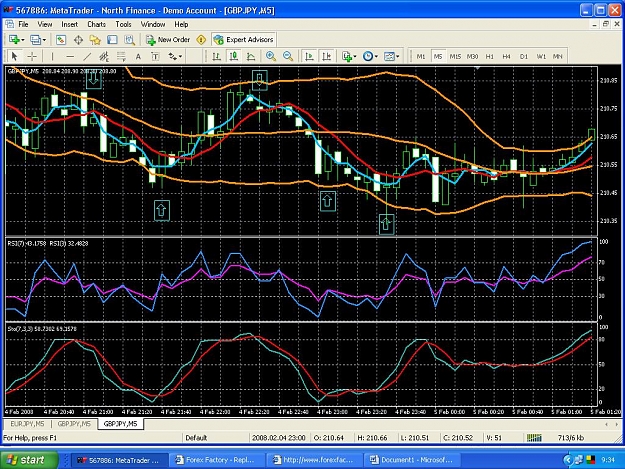
Task: Switch timeframe to W1
Action: tap(541, 56)
